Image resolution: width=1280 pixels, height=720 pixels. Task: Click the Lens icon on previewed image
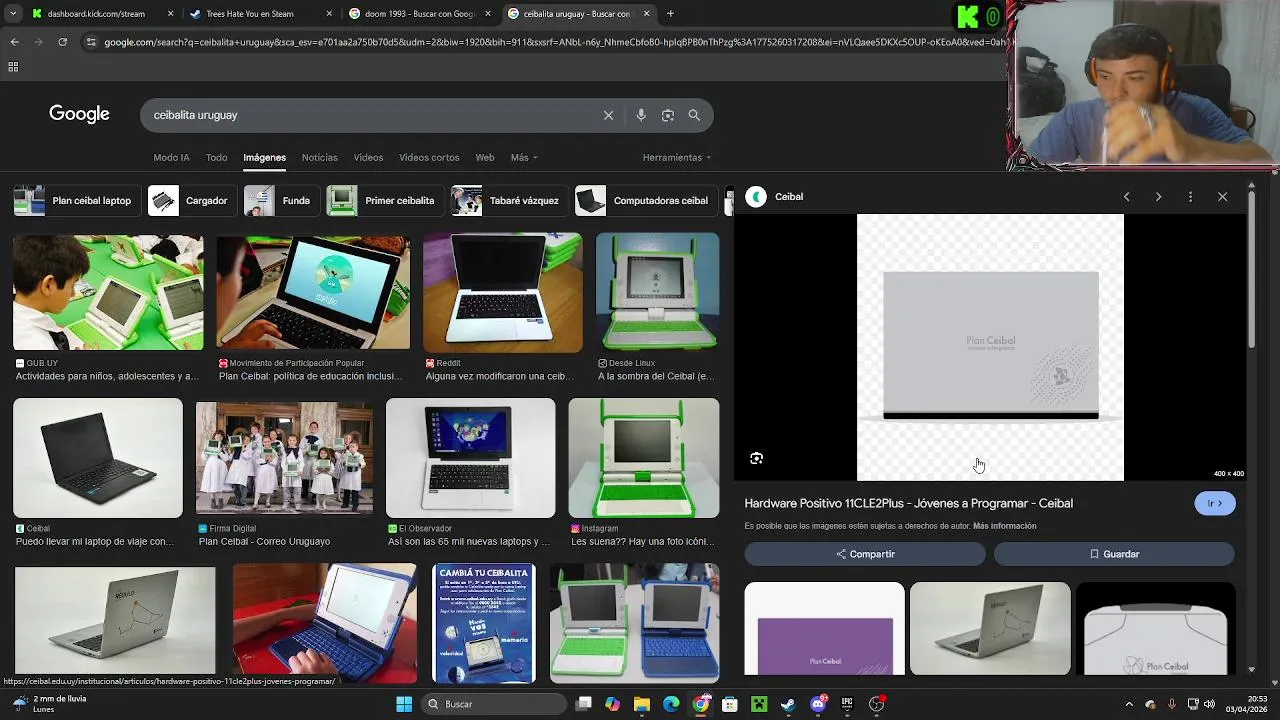(x=756, y=458)
